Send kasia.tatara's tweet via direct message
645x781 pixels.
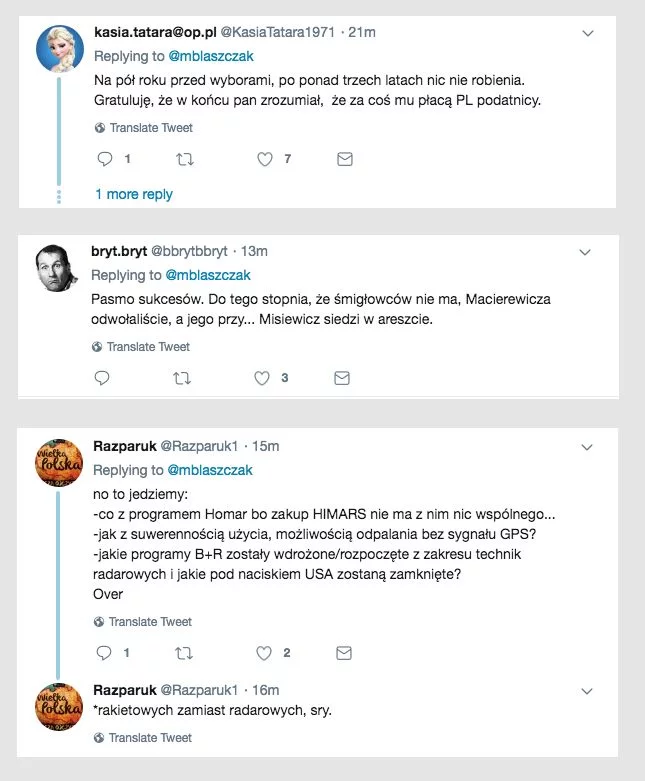(x=345, y=159)
